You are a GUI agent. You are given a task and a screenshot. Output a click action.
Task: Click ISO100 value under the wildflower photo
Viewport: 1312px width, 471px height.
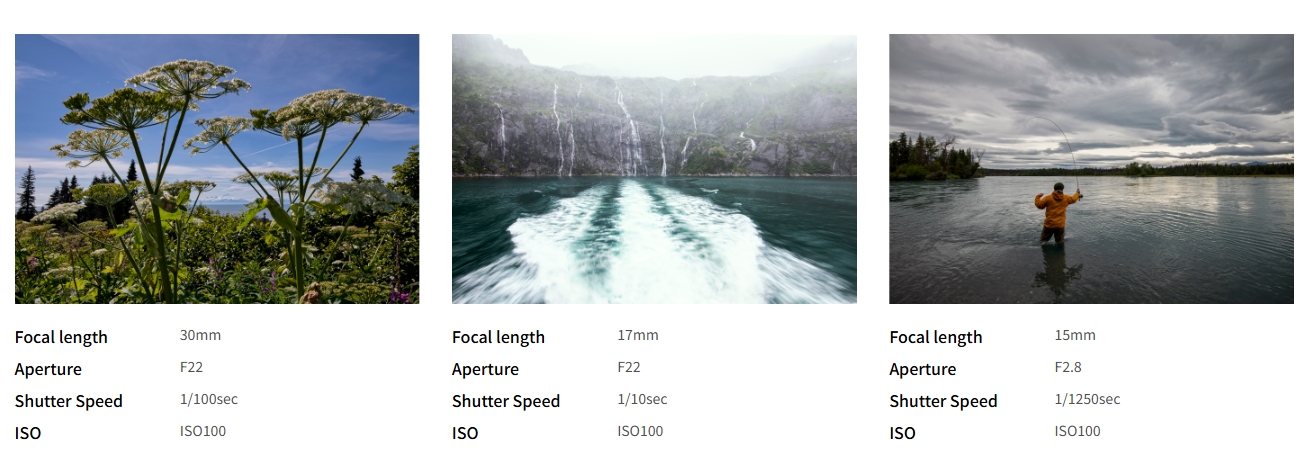pyautogui.click(x=203, y=431)
